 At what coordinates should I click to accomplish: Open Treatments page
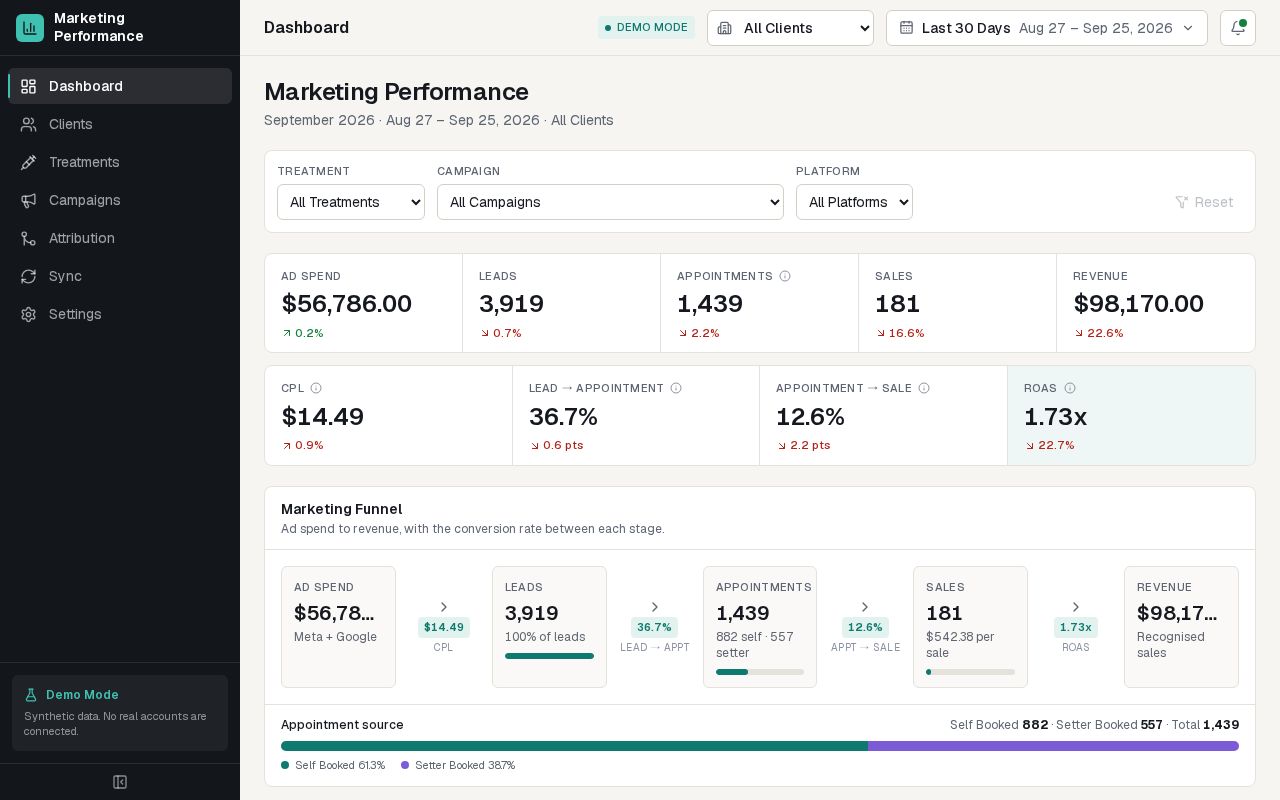point(120,162)
